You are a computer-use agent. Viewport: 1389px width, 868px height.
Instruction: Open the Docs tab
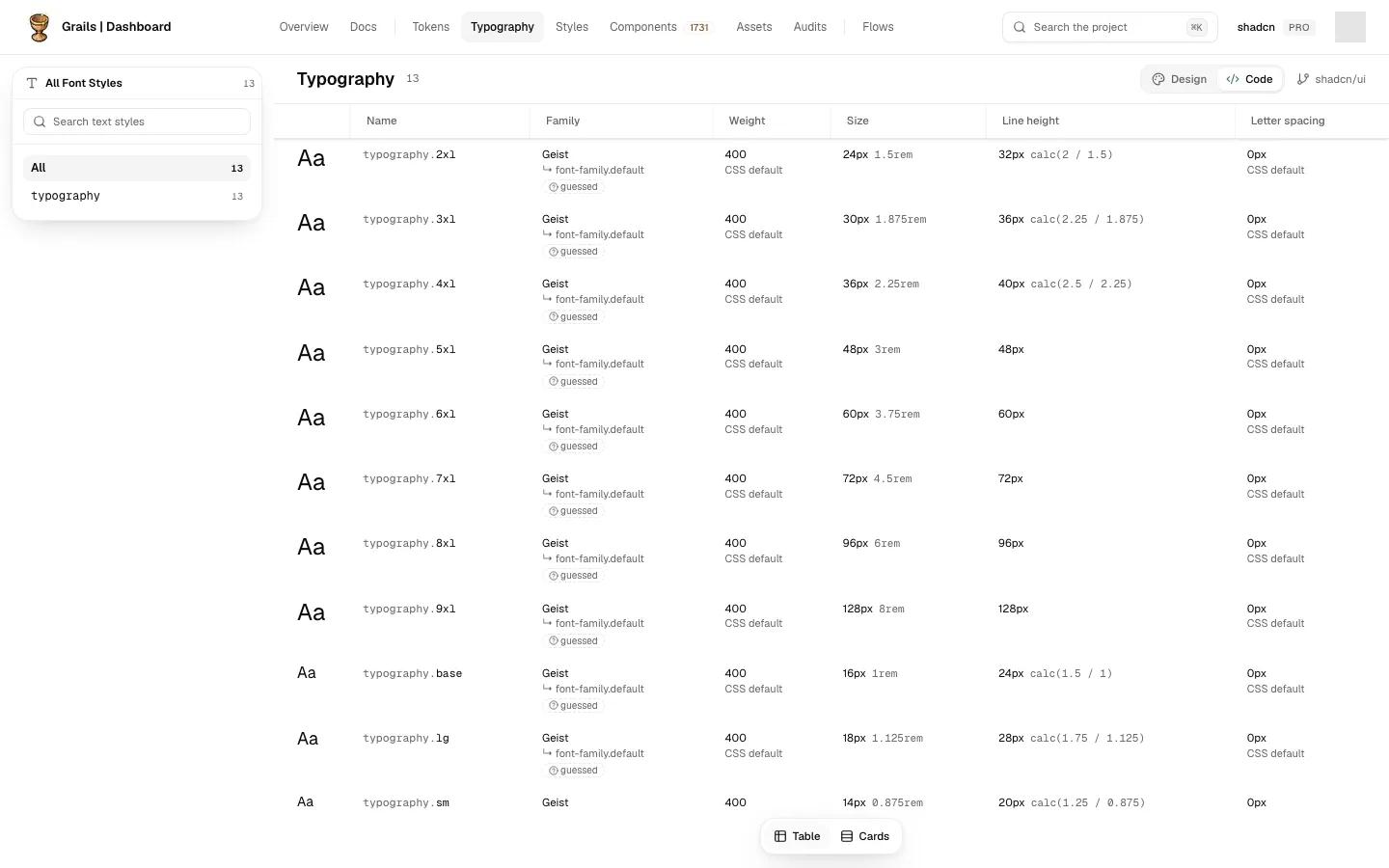pyautogui.click(x=364, y=27)
